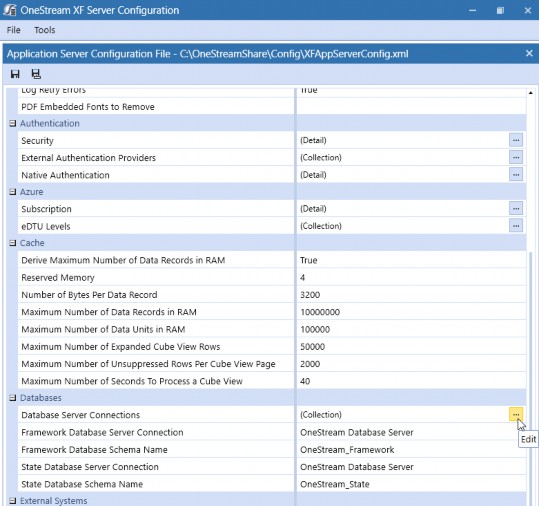Image resolution: width=539 pixels, height=506 pixels.
Task: Select the Framework Database Schema Name label
Action: click(94, 450)
